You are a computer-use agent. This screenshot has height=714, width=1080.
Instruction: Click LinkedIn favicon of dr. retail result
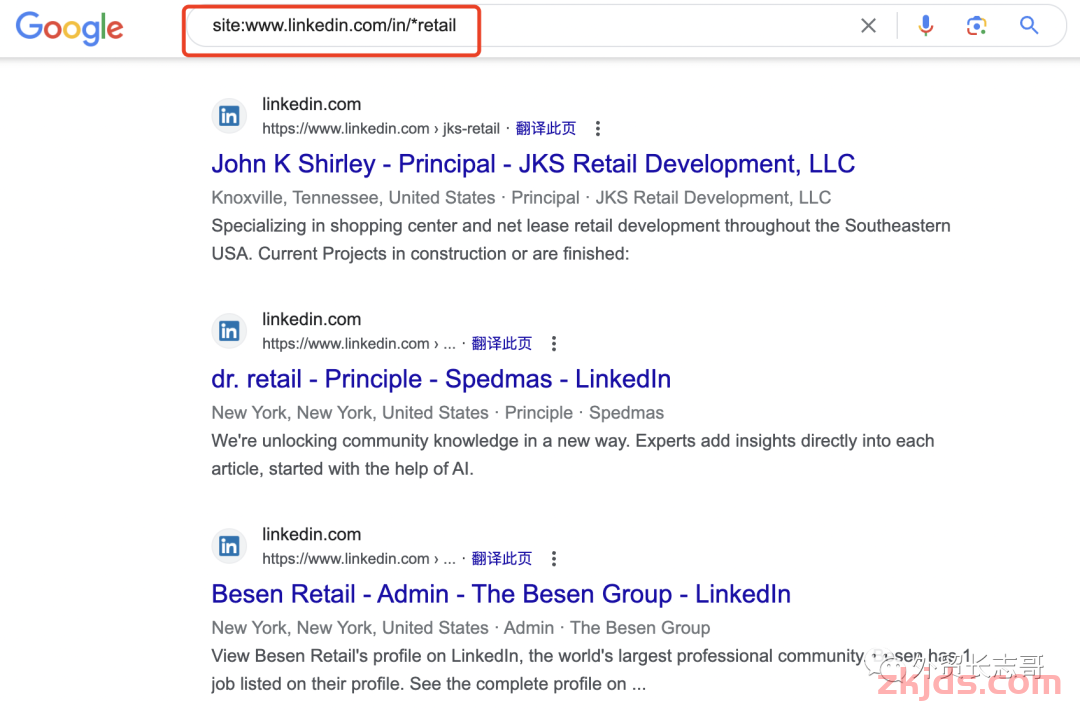pyautogui.click(x=229, y=331)
